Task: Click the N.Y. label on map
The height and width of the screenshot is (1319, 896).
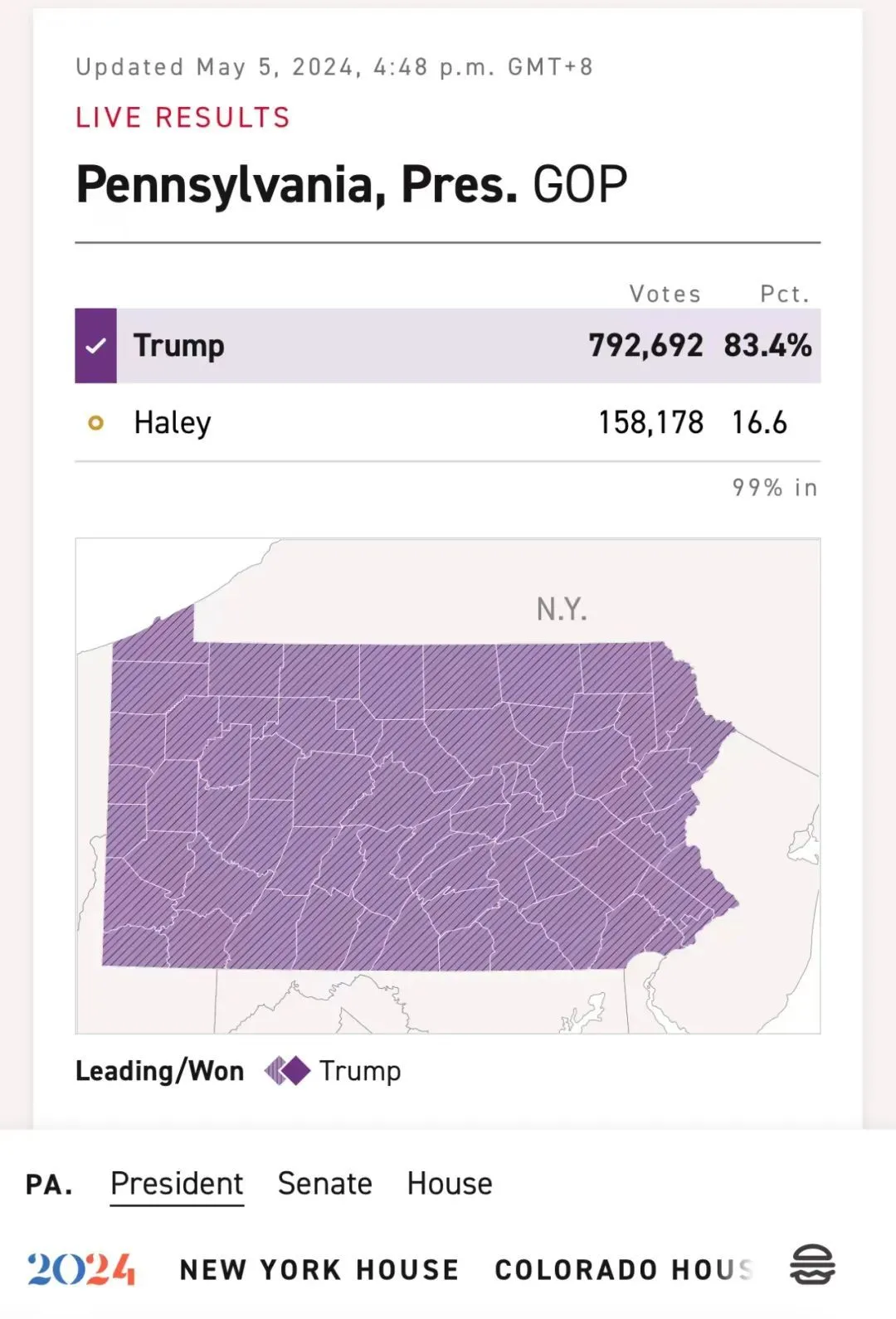Action: coord(562,609)
